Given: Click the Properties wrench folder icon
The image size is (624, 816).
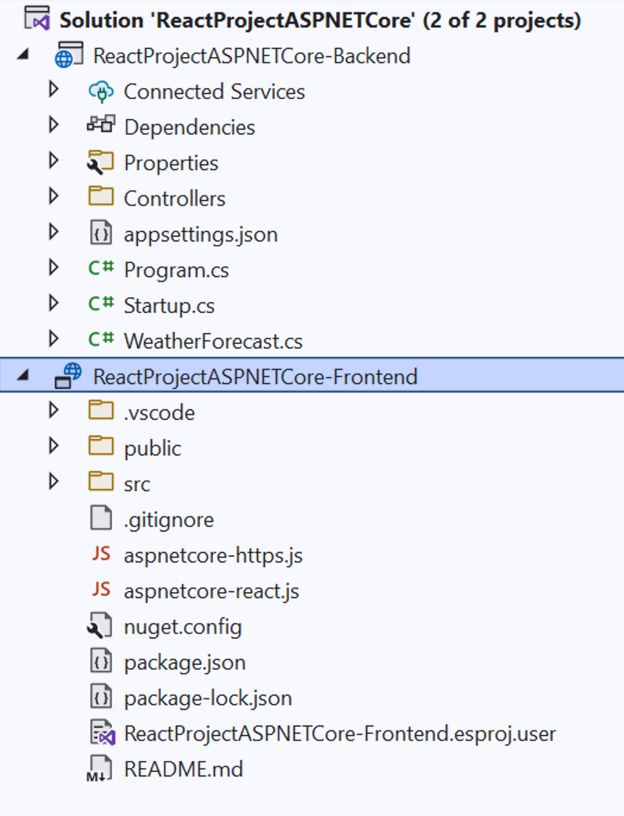Looking at the screenshot, I should coord(100,162).
